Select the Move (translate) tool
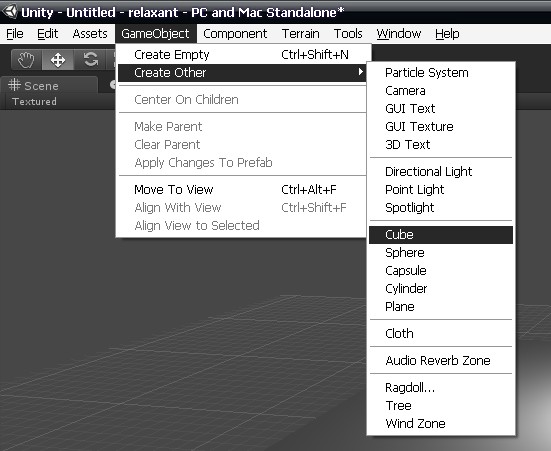The height and width of the screenshot is (451, 551). point(58,60)
